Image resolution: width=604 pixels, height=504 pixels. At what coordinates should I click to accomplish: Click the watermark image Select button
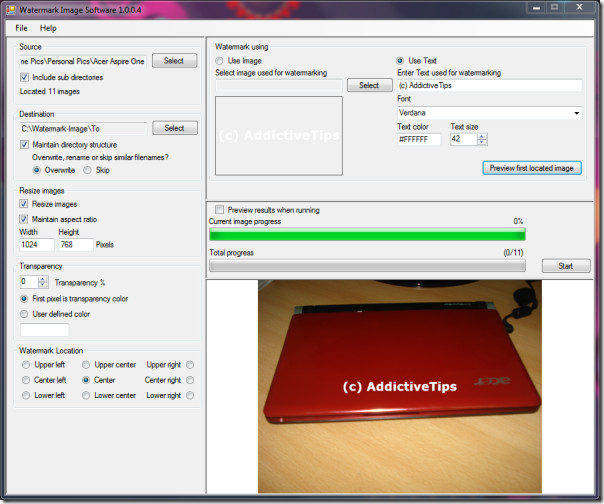369,85
